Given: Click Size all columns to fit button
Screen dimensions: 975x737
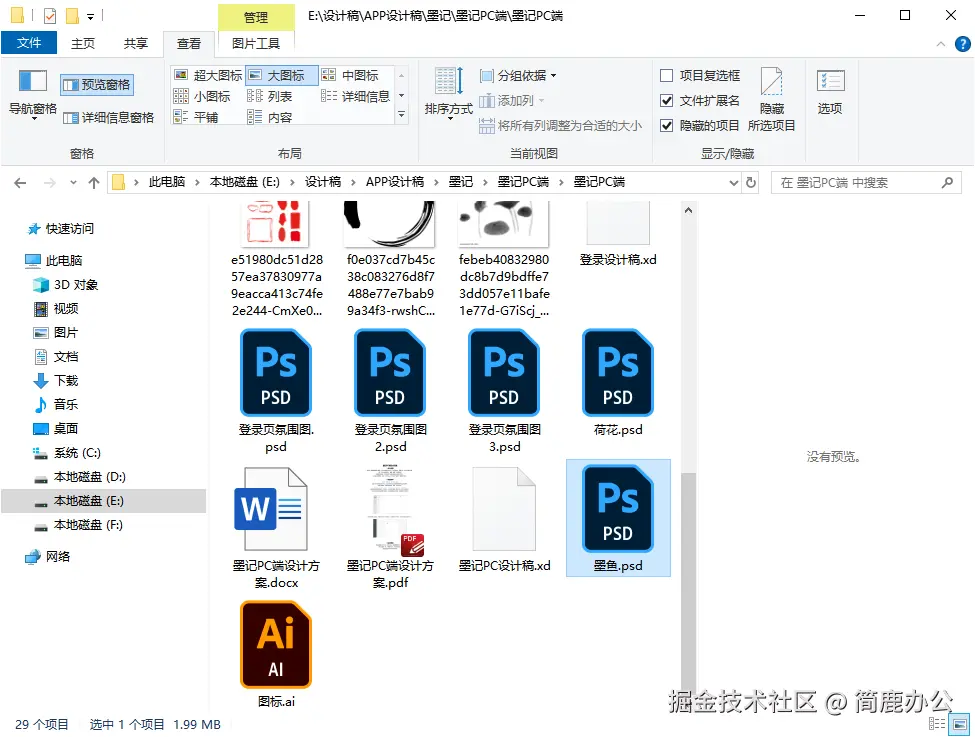Looking at the screenshot, I should 560,126.
